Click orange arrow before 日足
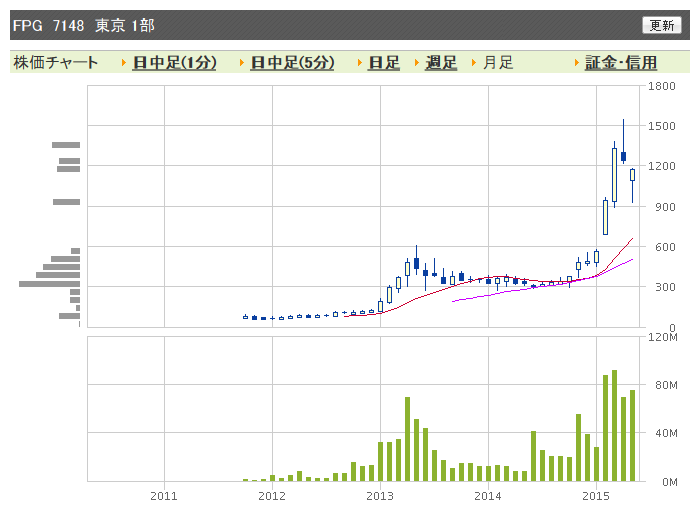Screen dimensions: 698x520 pos(360,63)
